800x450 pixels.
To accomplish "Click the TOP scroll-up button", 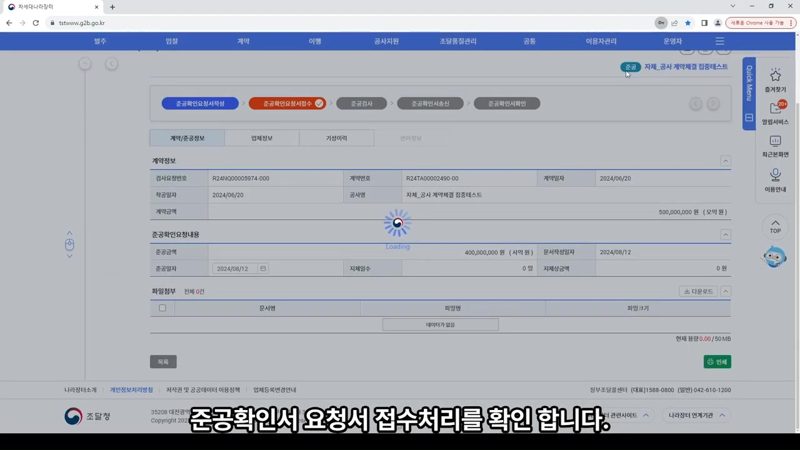I will click(x=775, y=227).
